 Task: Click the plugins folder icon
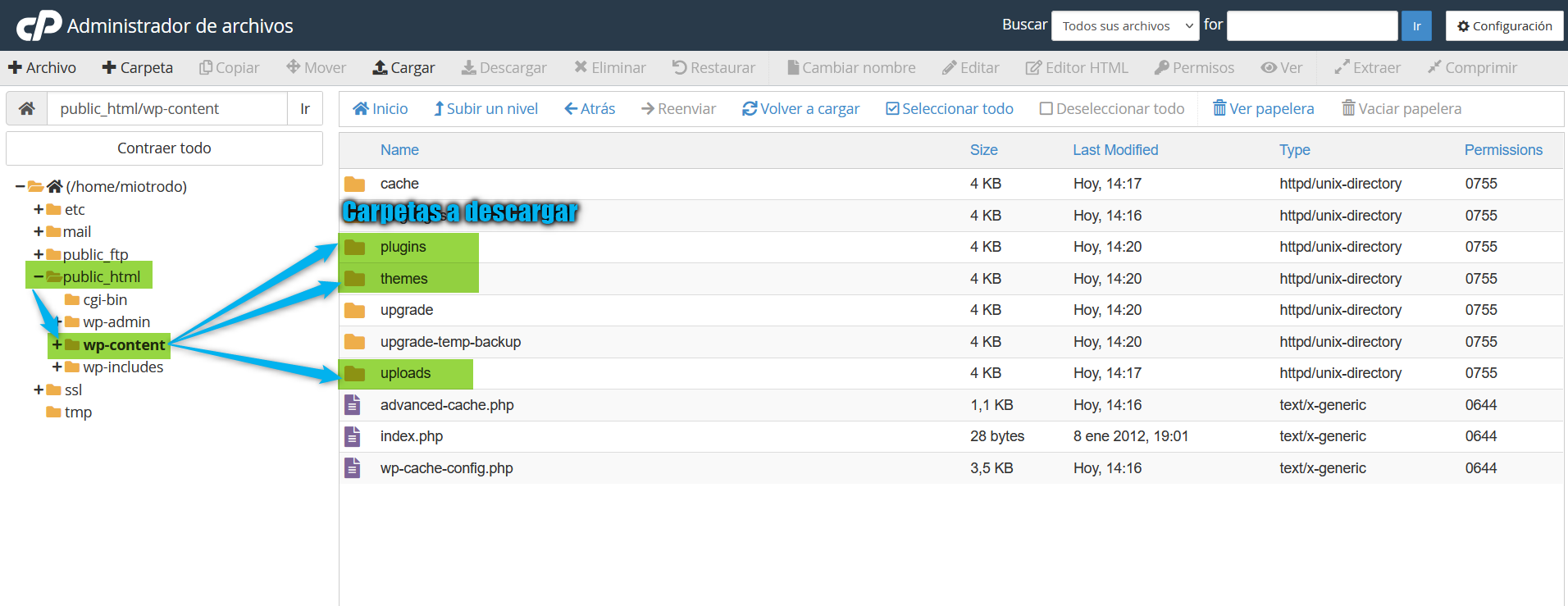[x=354, y=247]
